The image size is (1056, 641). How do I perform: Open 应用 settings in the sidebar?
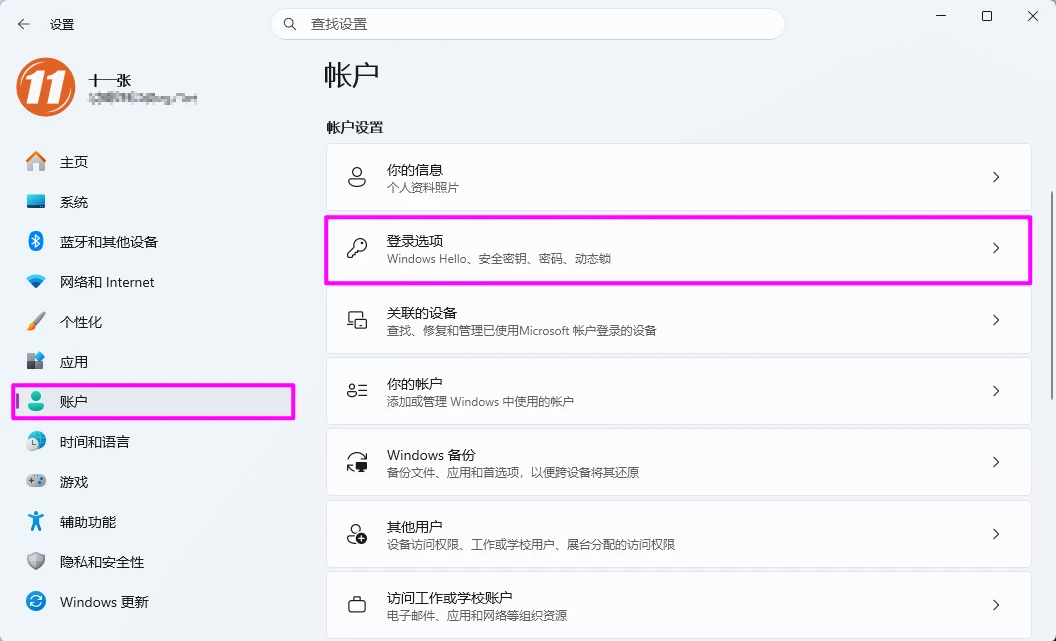tap(154, 362)
